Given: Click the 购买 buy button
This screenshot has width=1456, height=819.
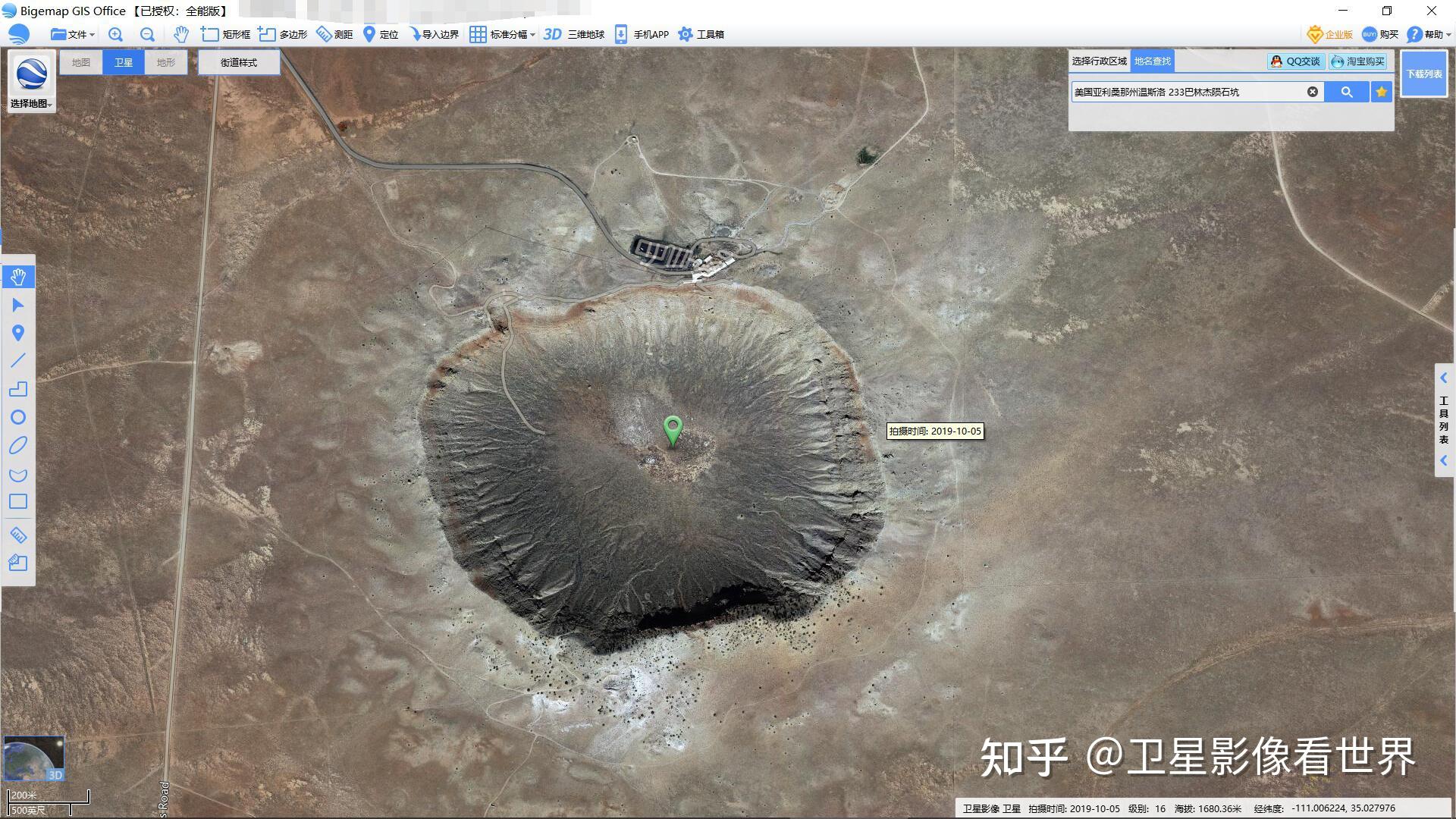Looking at the screenshot, I should point(1380,34).
